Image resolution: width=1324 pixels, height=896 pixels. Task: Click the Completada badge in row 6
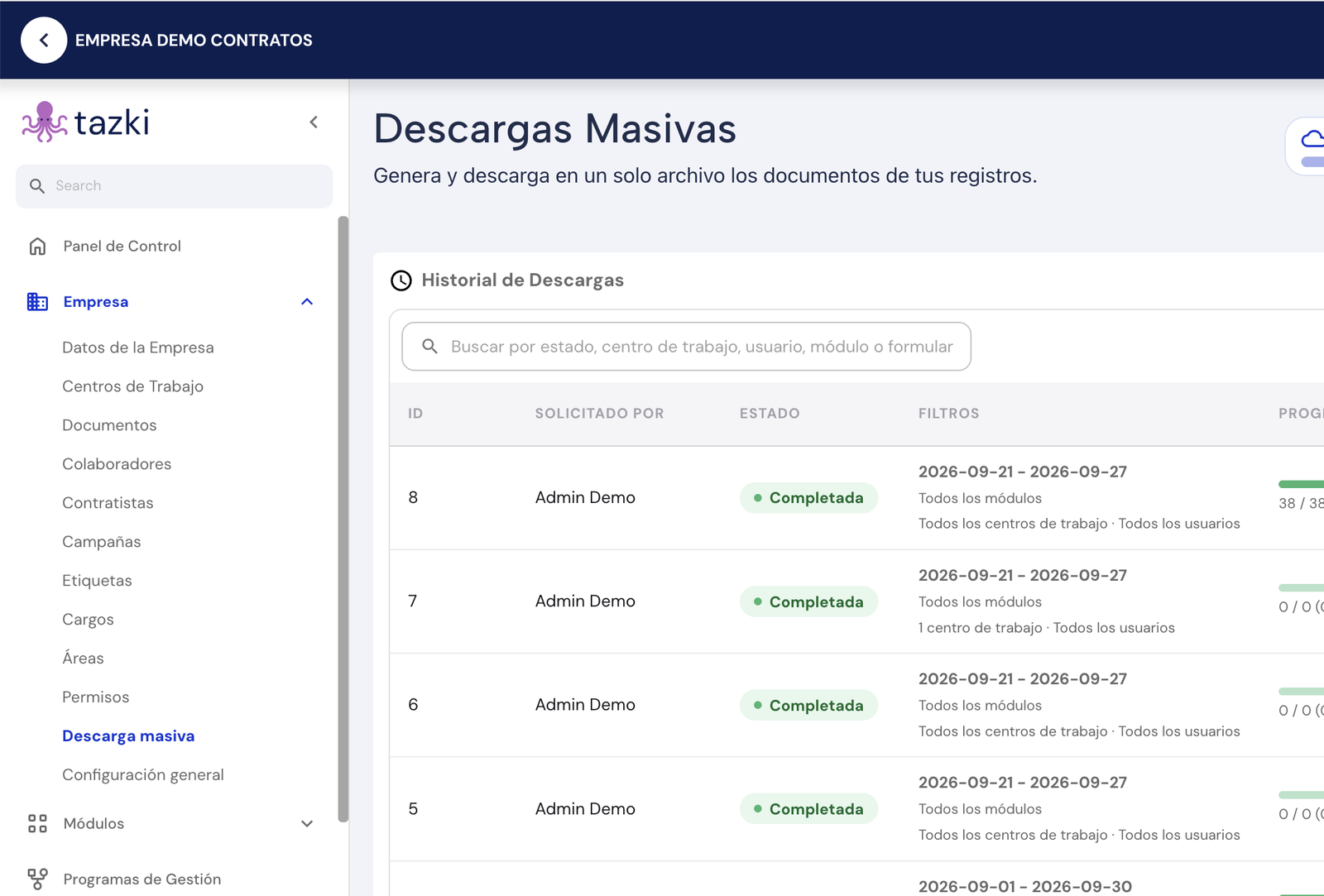coord(808,705)
